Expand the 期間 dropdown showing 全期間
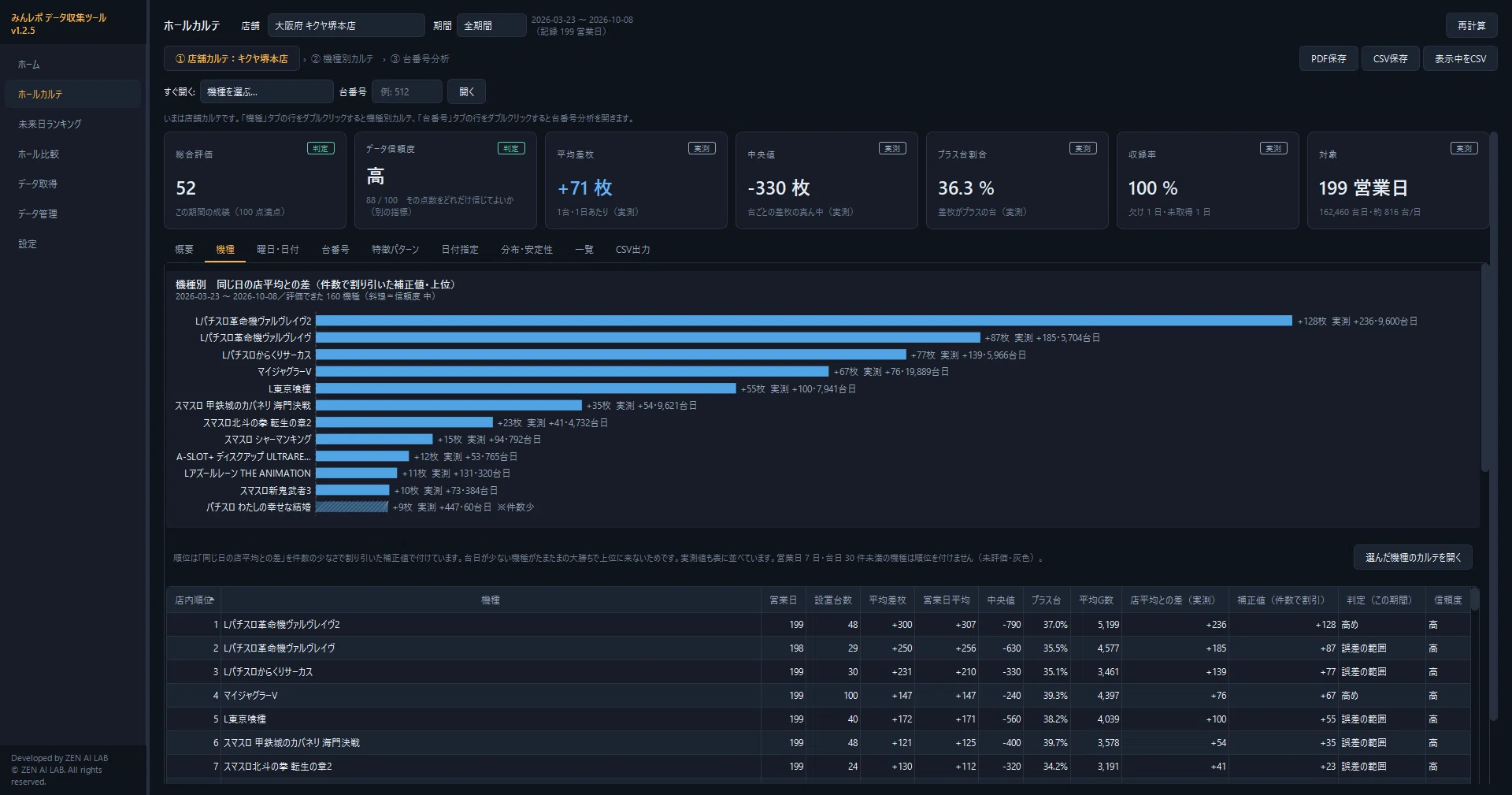Screen dimensions: 1512x795 tap(491, 25)
